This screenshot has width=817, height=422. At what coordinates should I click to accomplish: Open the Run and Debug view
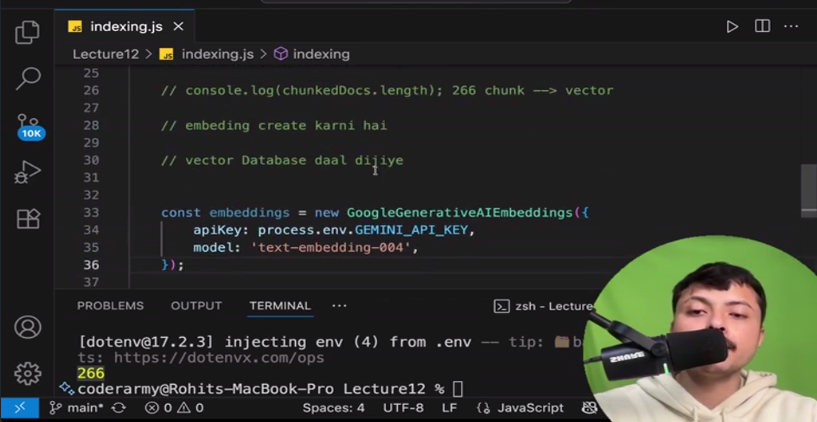[28, 172]
